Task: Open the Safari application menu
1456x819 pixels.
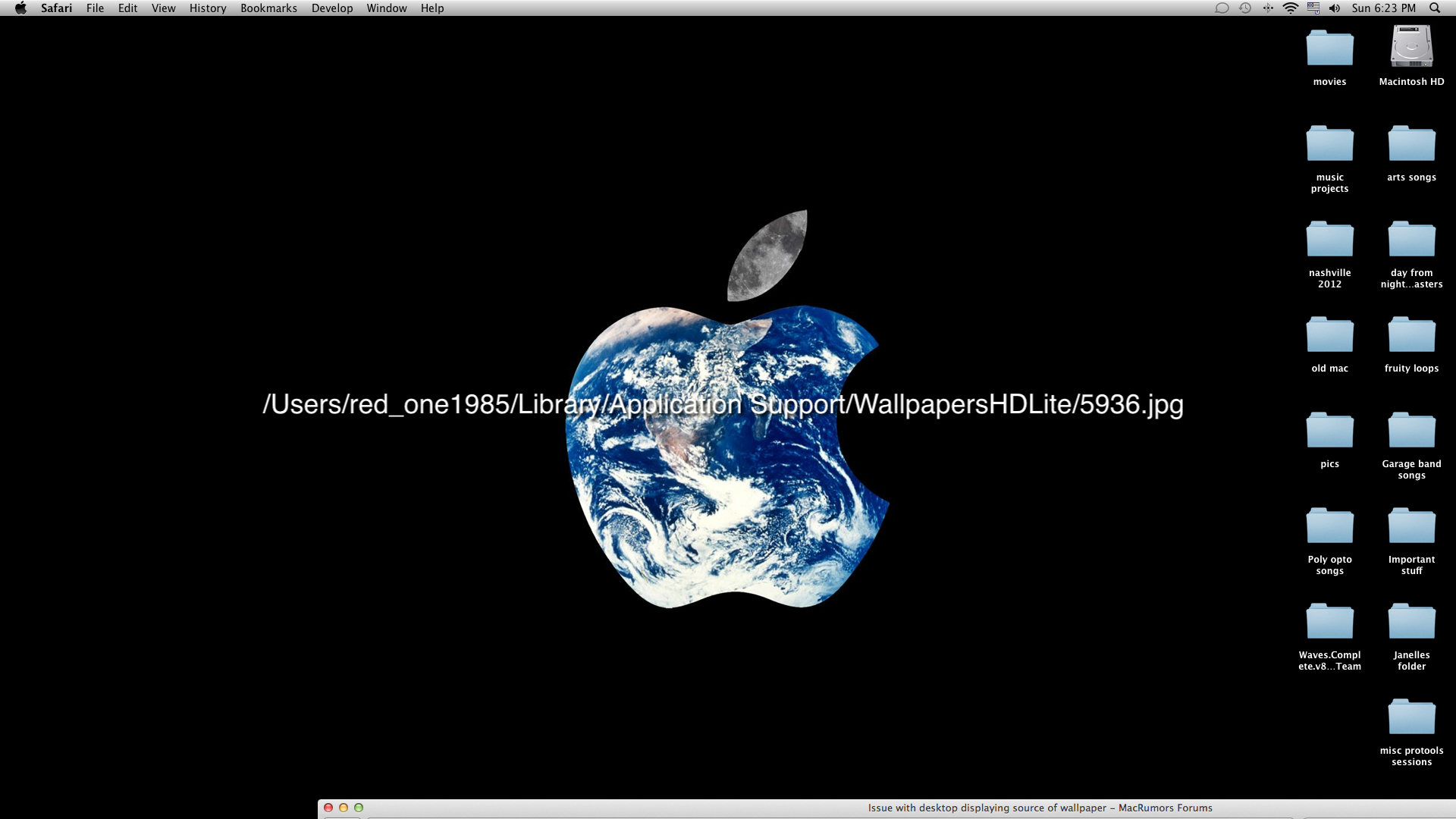Action: coord(56,8)
